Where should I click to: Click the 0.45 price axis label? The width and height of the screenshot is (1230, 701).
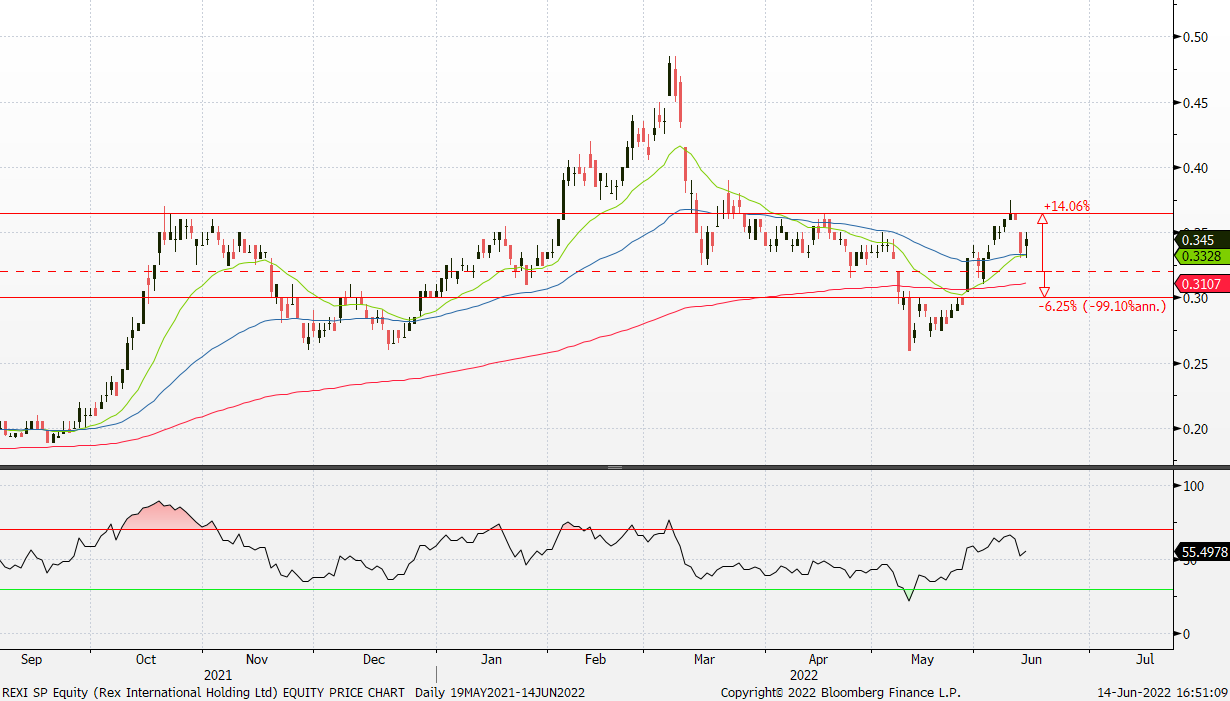coord(1194,103)
